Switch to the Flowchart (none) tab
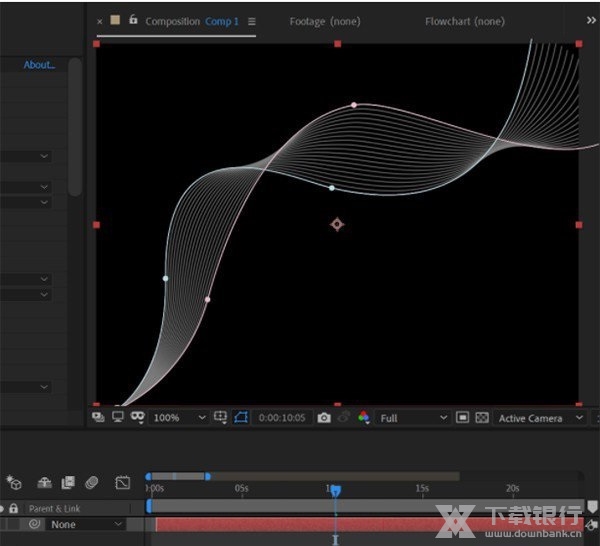This screenshot has height=546, width=600. 465,21
